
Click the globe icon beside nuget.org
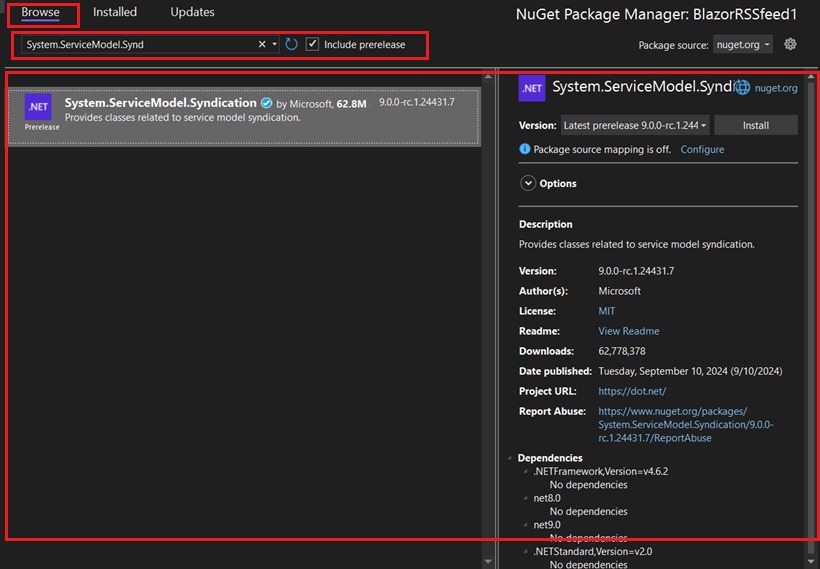742,88
